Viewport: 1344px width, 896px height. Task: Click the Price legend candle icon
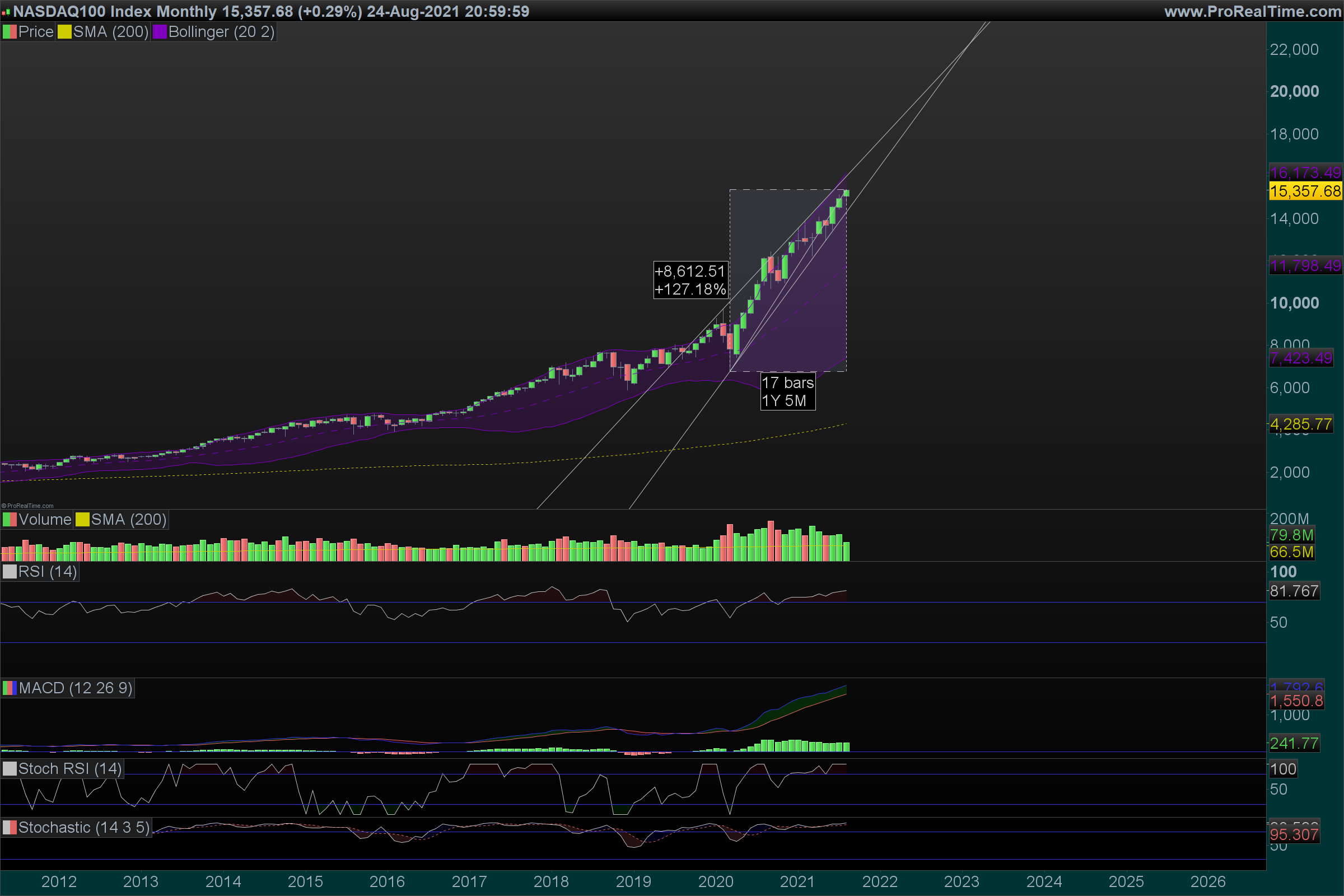(x=10, y=32)
